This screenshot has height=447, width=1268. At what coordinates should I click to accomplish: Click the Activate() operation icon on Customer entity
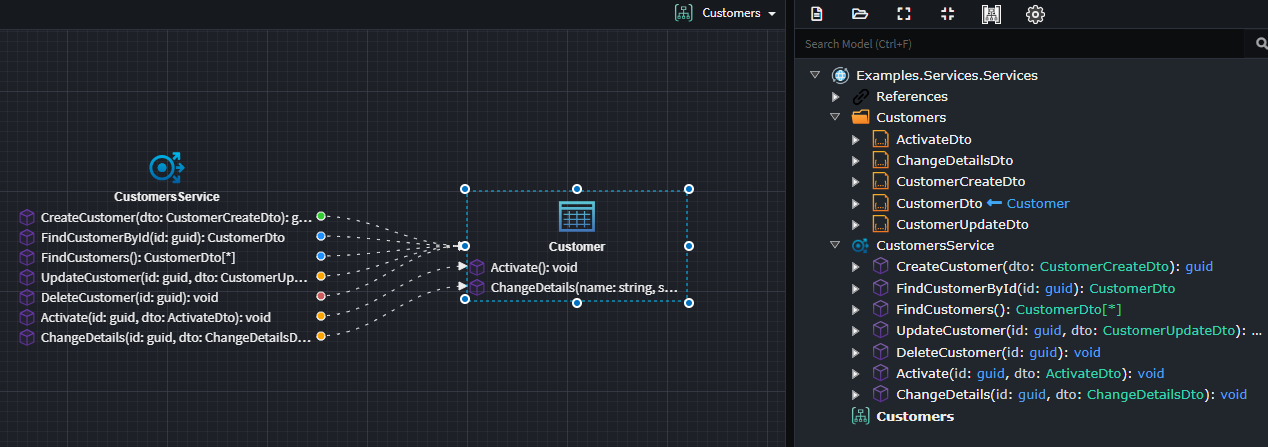point(477,267)
